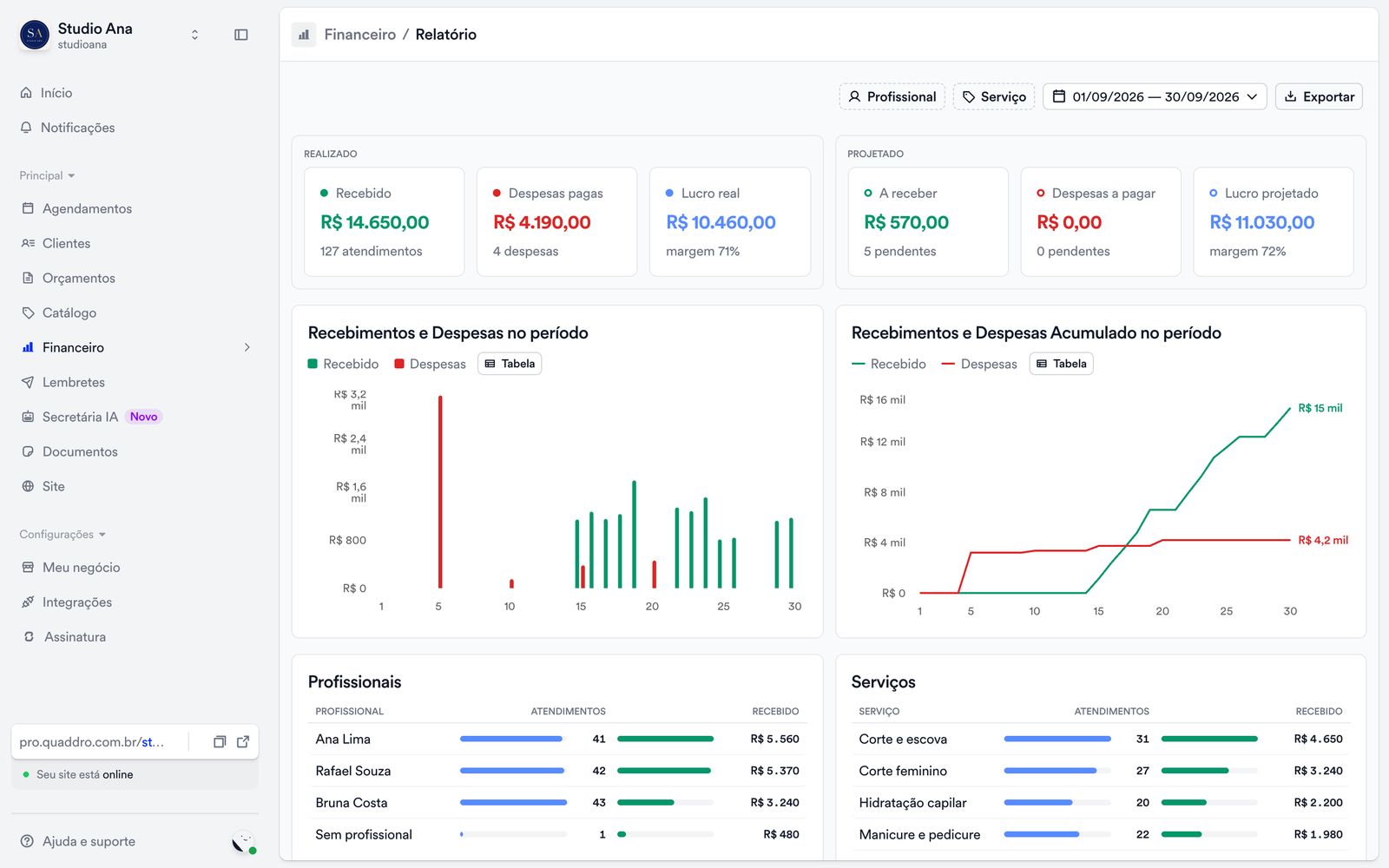
Task: Switch bar chart to Tabela view
Action: [510, 364]
